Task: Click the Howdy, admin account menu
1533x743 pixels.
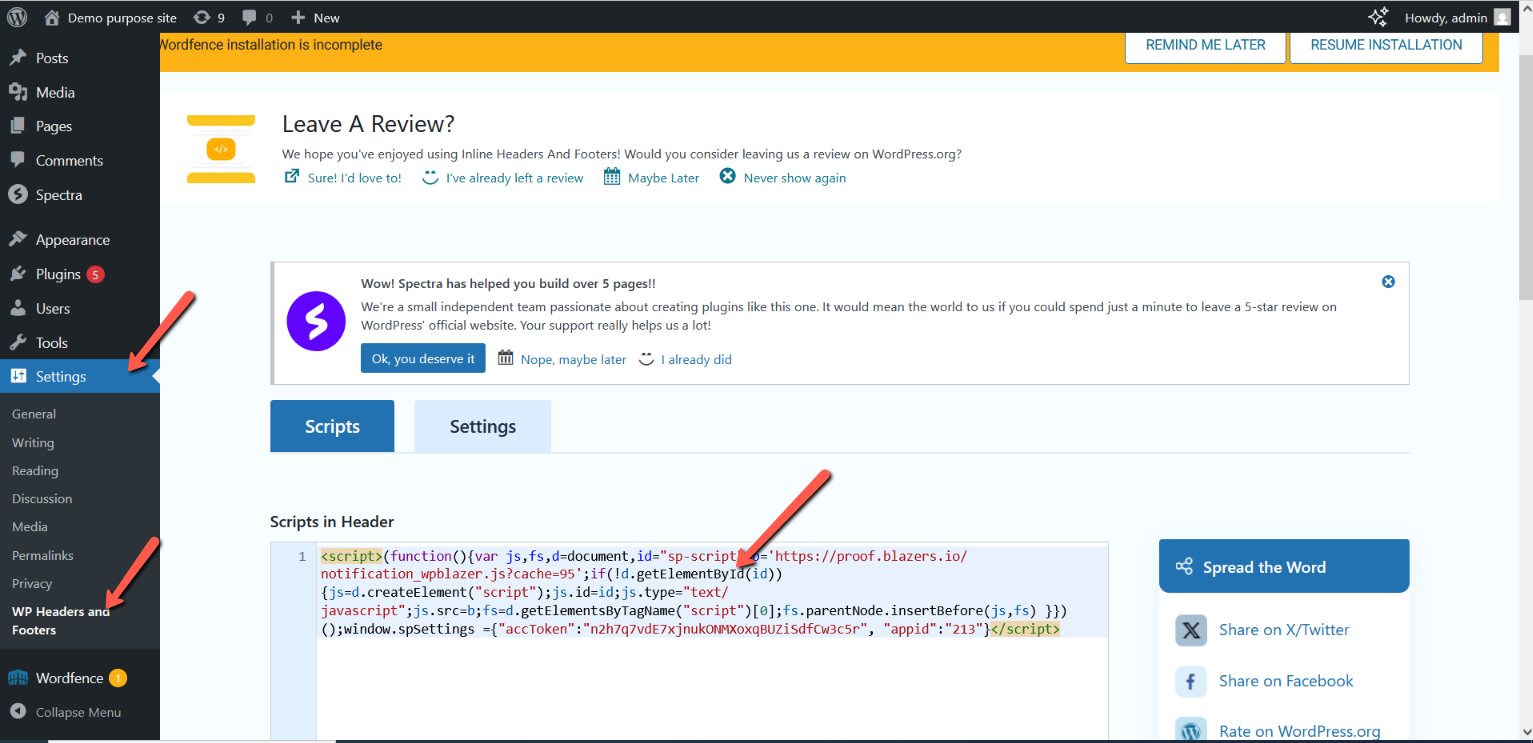Action: (1458, 17)
